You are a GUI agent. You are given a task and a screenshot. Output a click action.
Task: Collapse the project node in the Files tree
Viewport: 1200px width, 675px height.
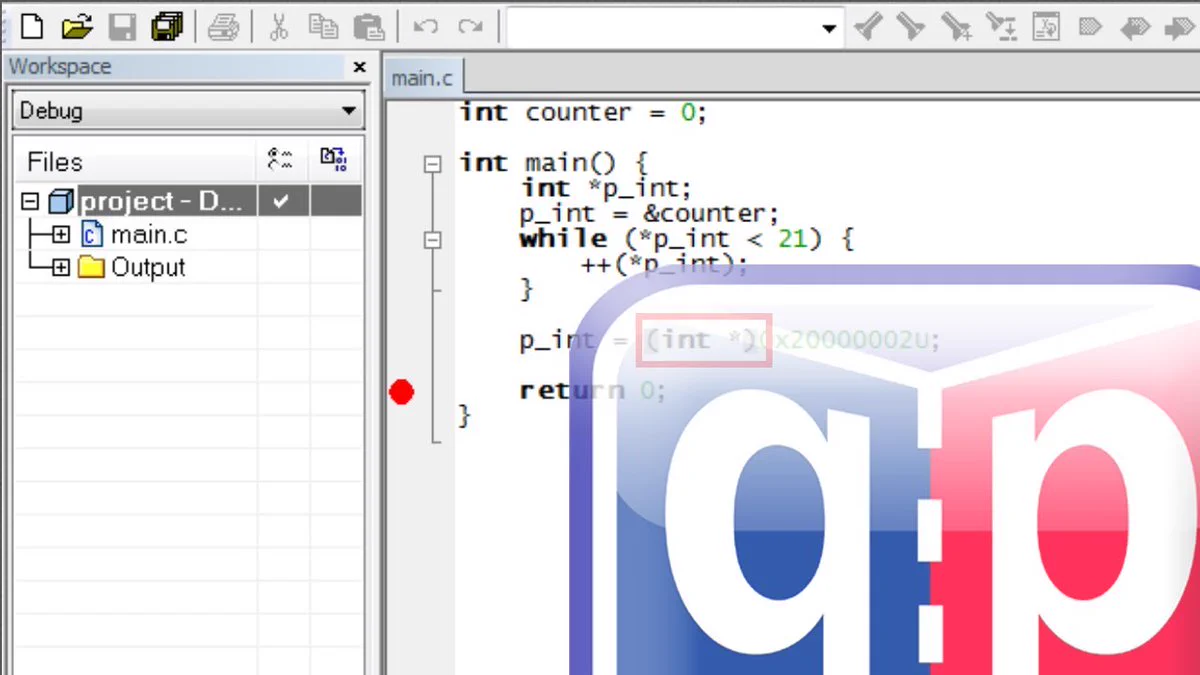[x=30, y=202]
